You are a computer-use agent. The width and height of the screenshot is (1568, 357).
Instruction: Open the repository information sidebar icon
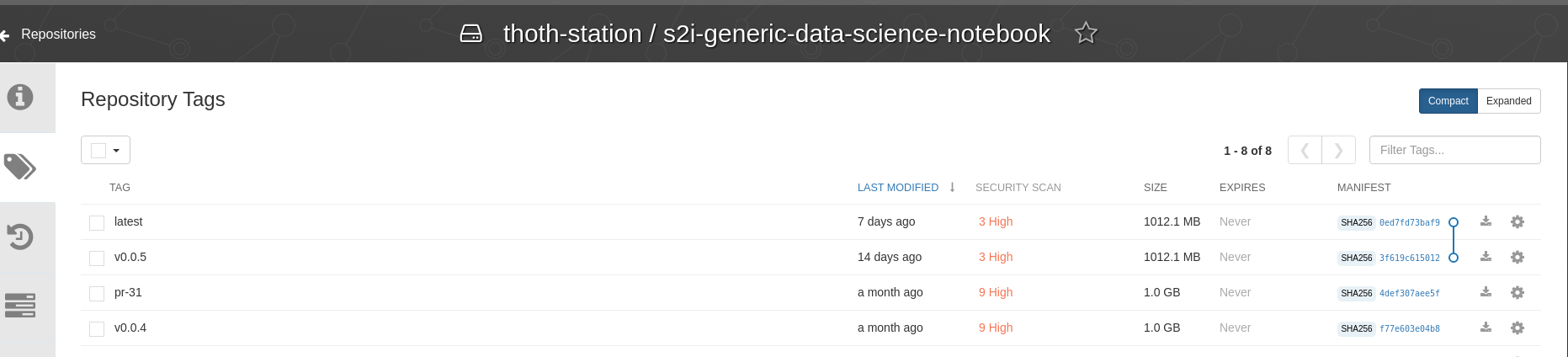coord(20,97)
